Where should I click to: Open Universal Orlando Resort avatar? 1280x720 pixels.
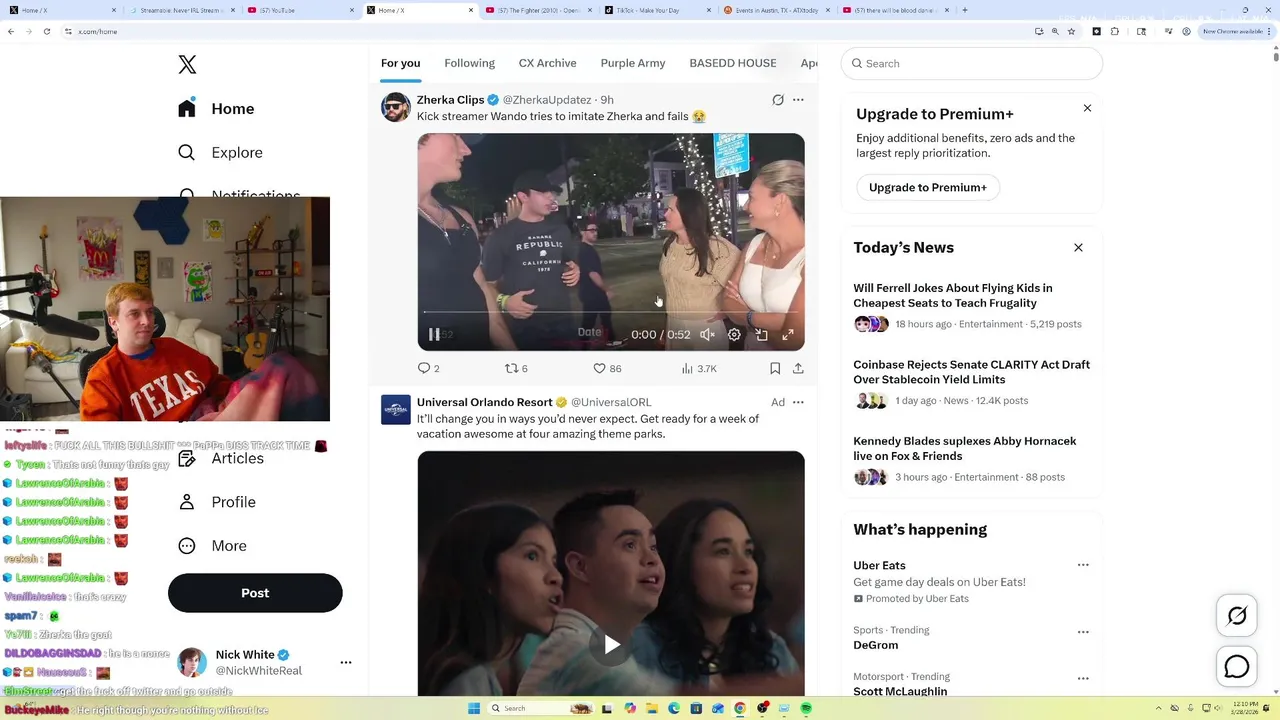[x=396, y=409]
